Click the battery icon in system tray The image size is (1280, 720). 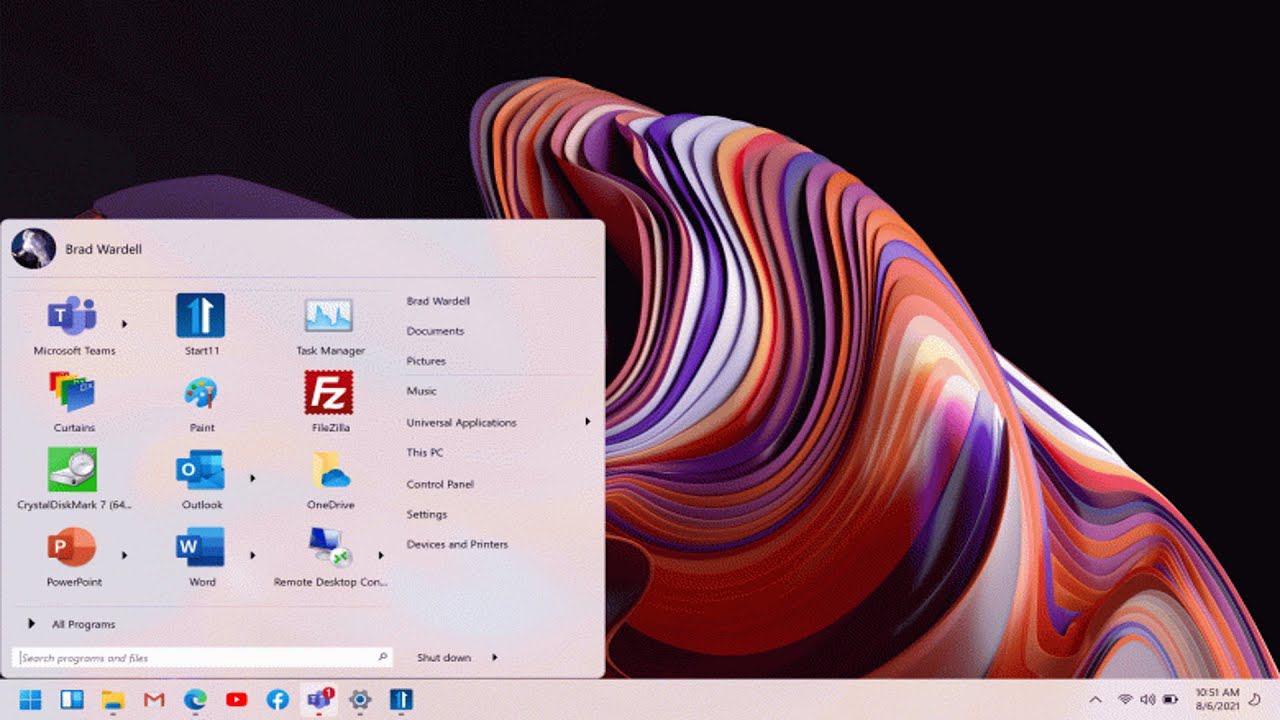(x=1170, y=699)
